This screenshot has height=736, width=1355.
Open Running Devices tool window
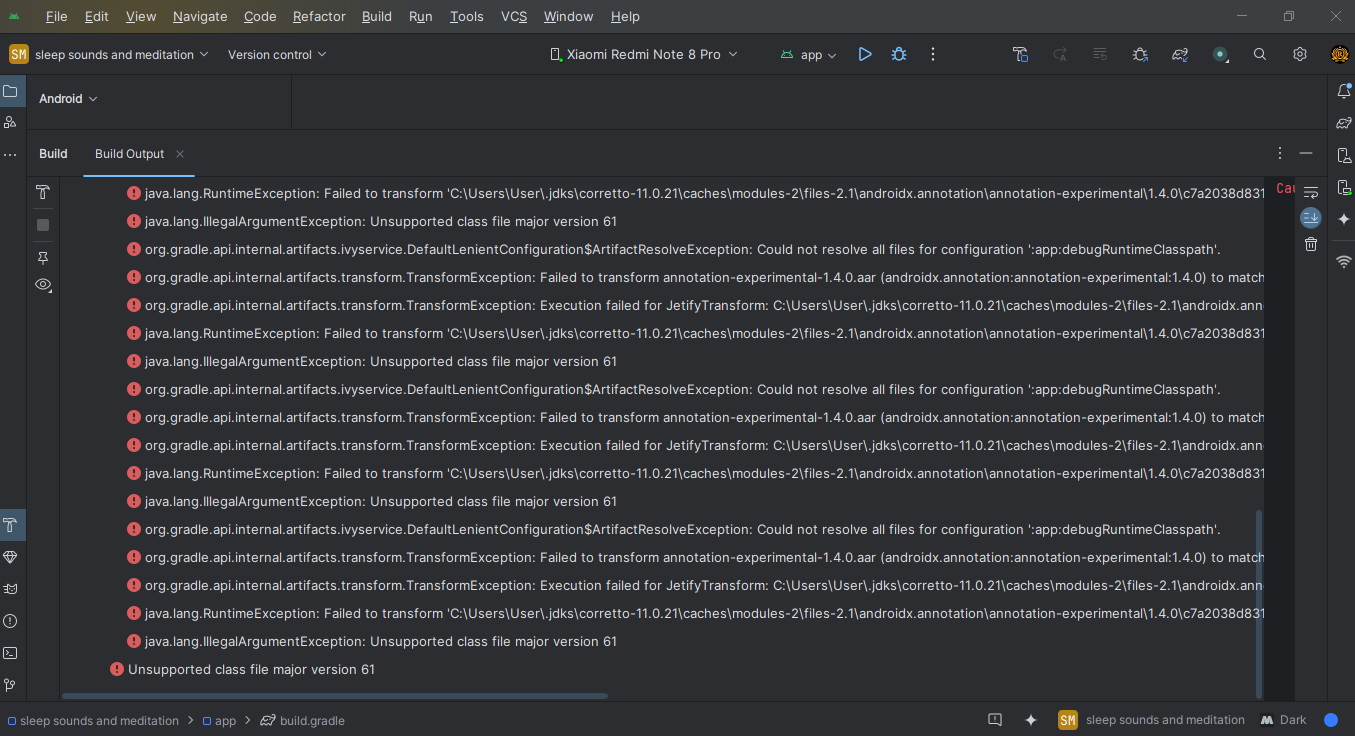[1344, 187]
